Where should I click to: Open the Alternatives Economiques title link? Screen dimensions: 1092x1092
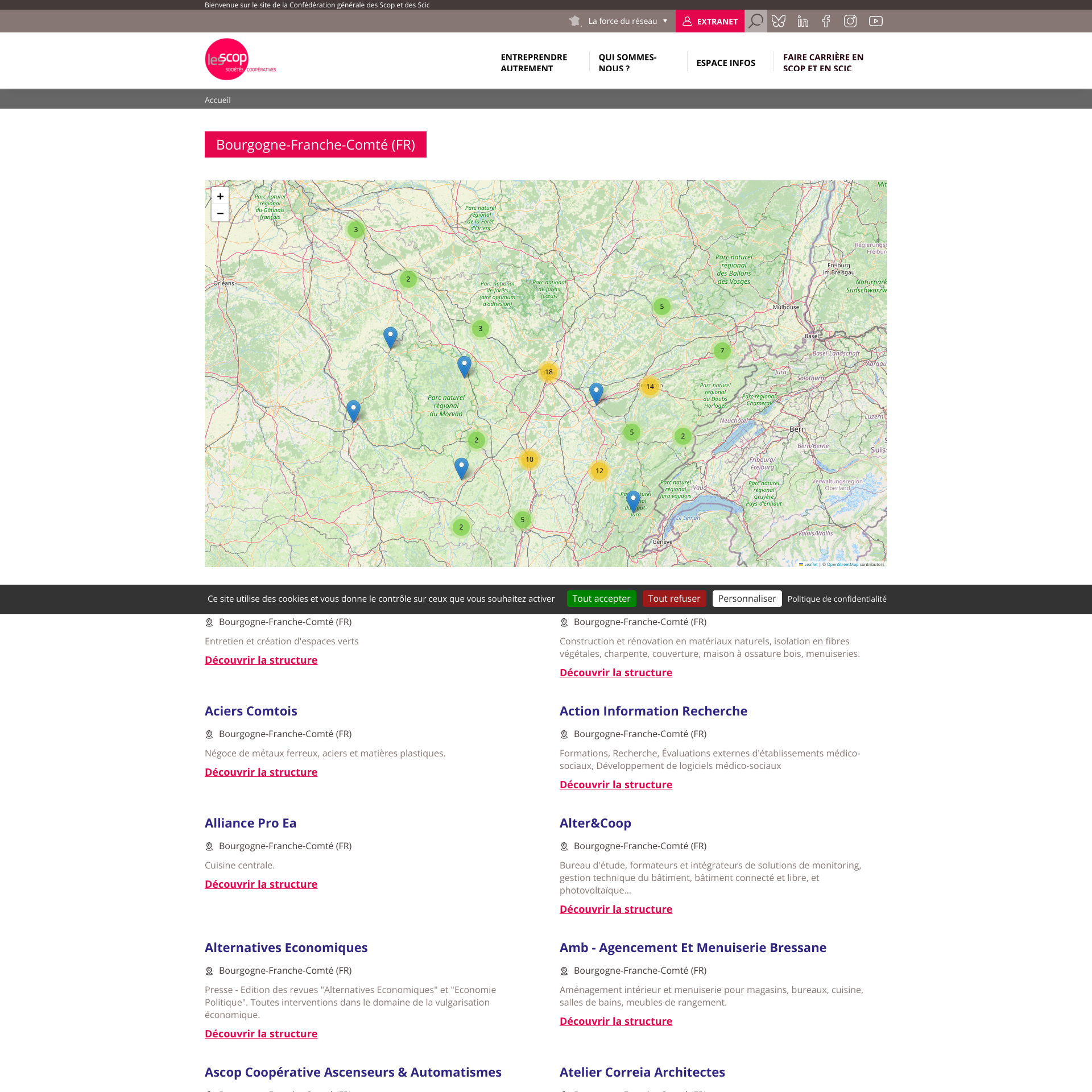(286, 948)
